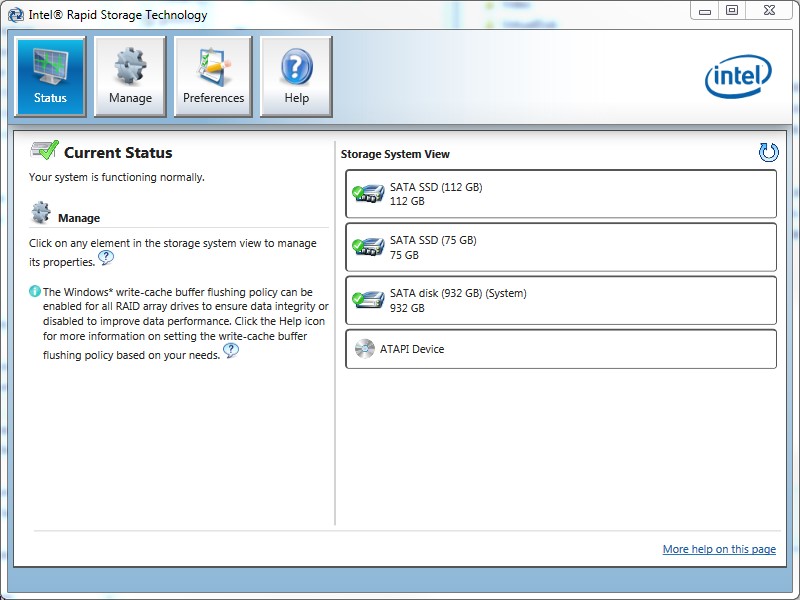Click the Preferences gear icon

click(213, 75)
